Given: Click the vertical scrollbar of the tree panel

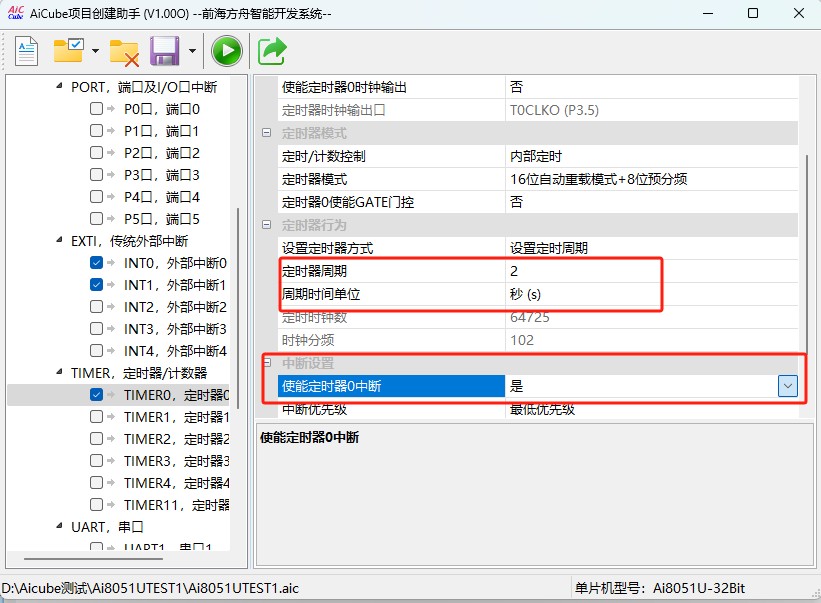Looking at the screenshot, I should [238, 308].
